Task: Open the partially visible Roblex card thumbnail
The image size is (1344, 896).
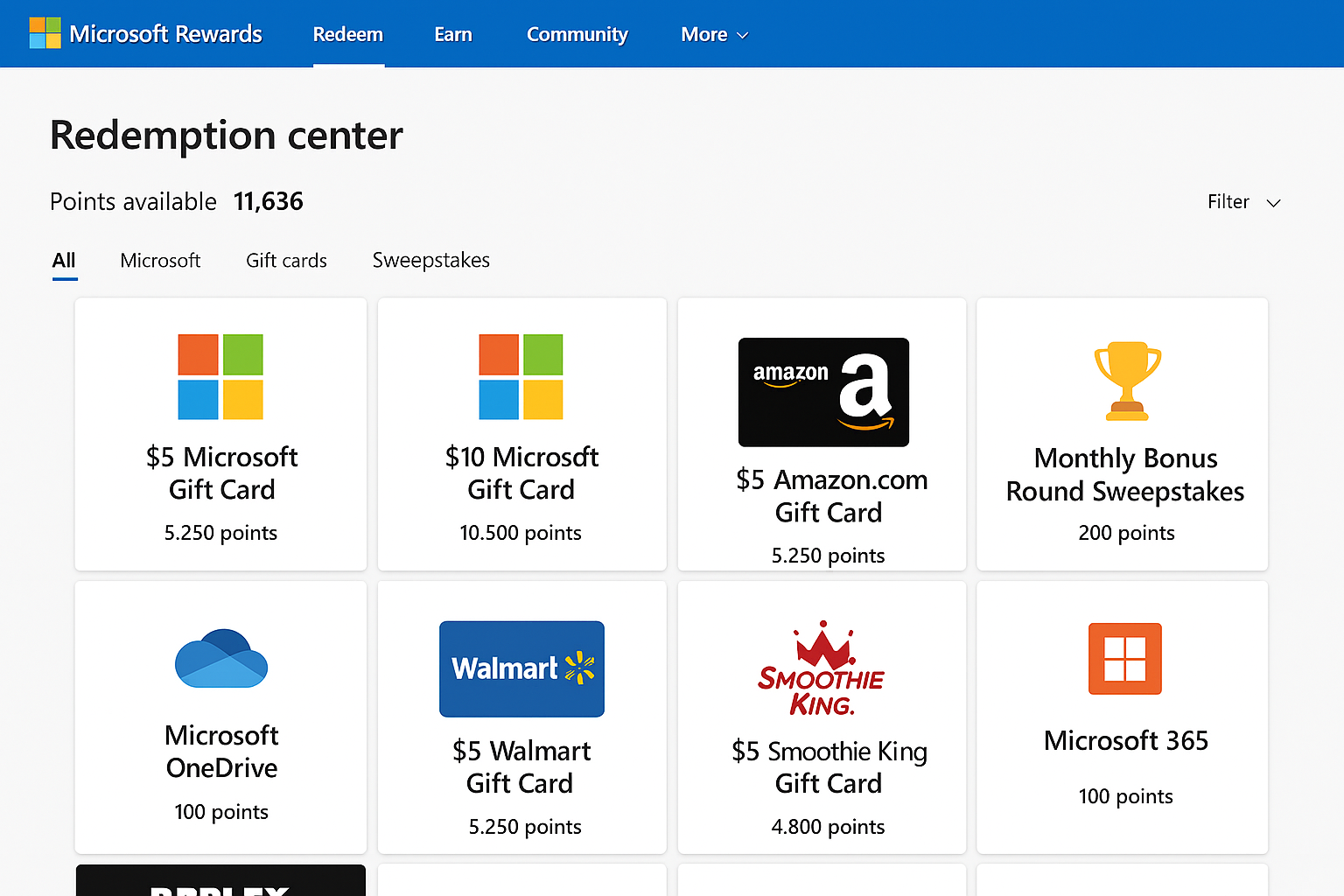Action: 220,882
